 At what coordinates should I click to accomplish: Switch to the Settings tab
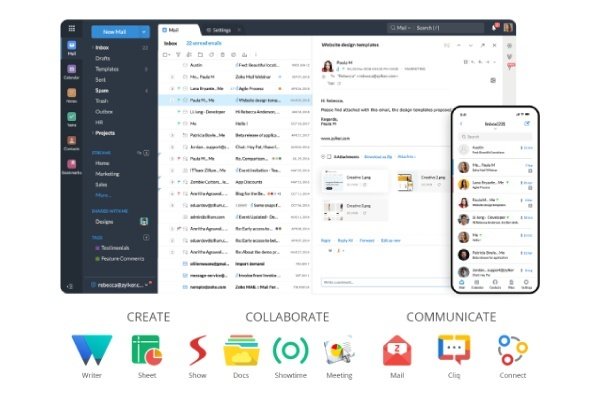pyautogui.click(x=222, y=30)
